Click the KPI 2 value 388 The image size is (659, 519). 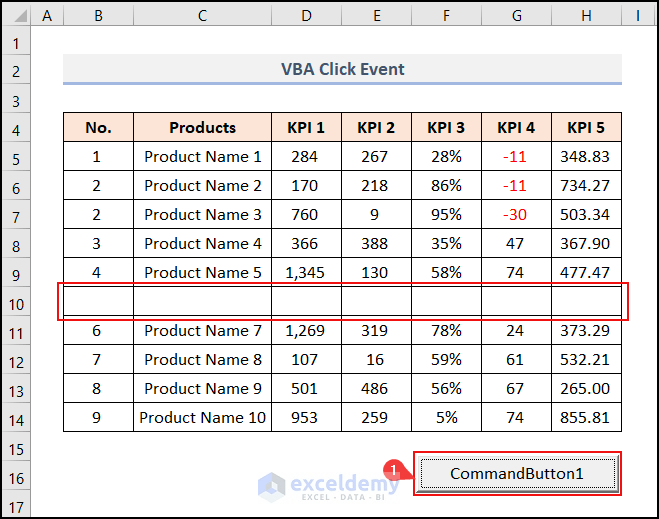377,243
